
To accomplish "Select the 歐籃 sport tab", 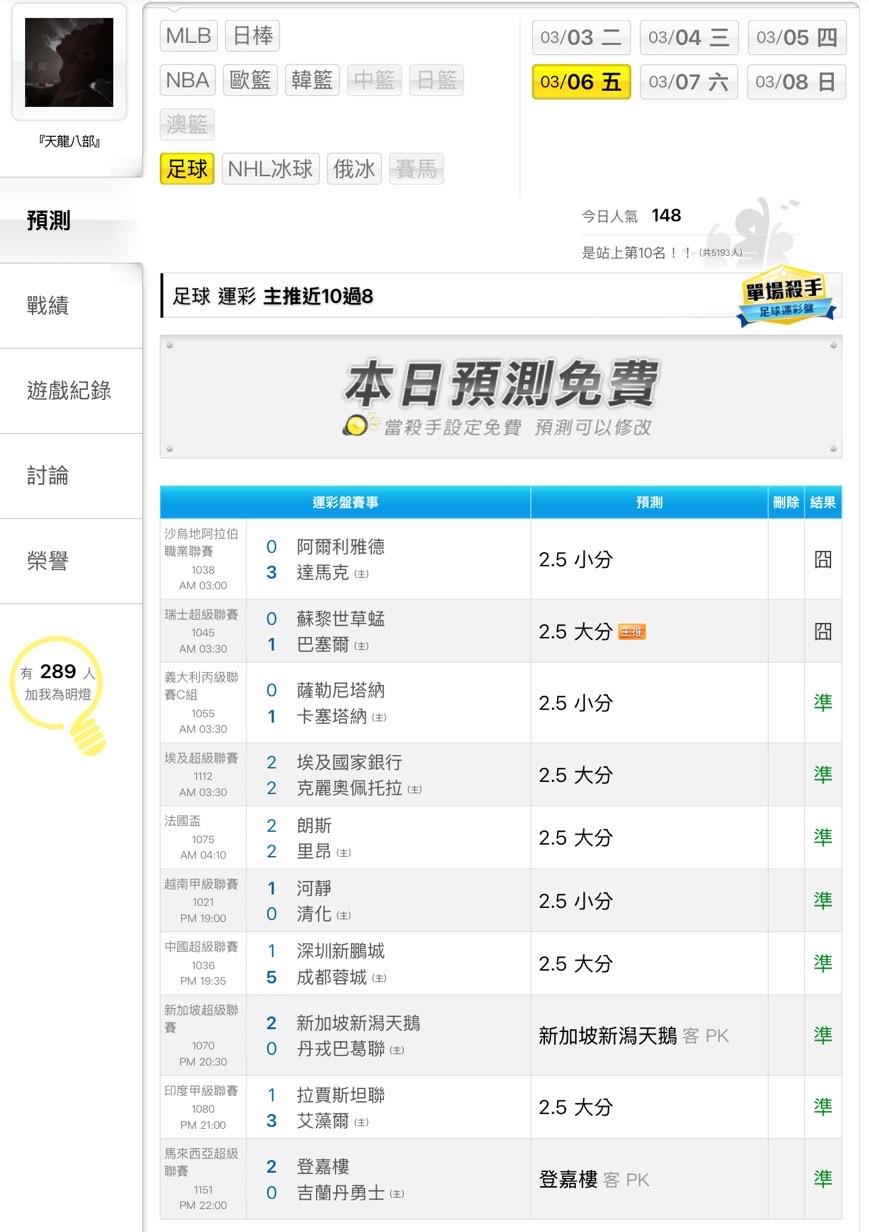I will tap(251, 80).
